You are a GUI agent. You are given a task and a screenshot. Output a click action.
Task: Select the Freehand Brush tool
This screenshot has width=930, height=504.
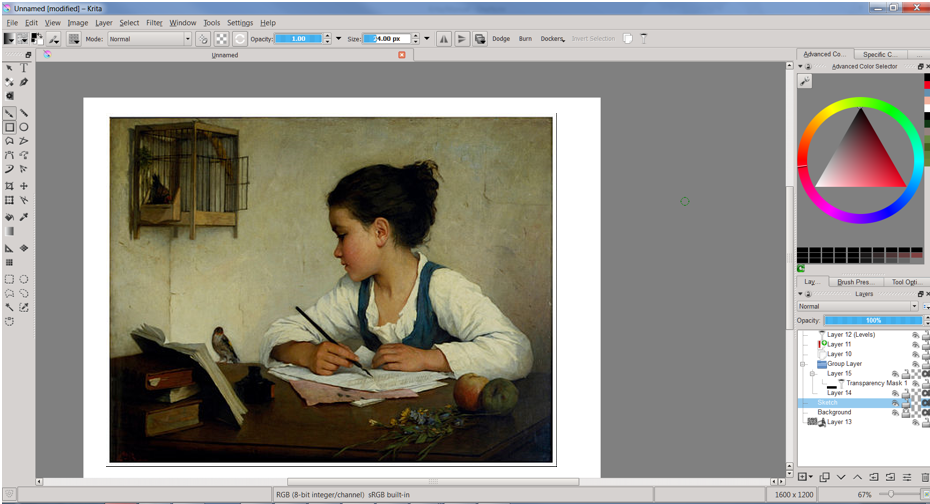pyautogui.click(x=9, y=113)
